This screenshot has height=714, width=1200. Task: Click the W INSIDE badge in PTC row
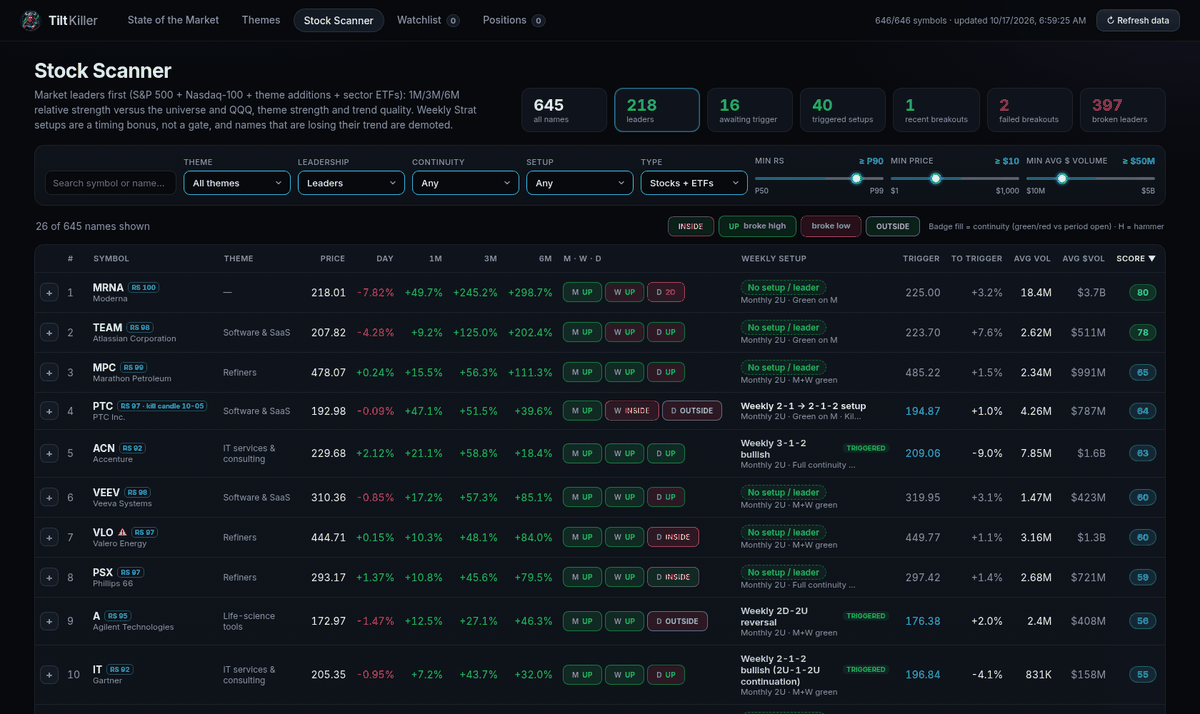[631, 411]
